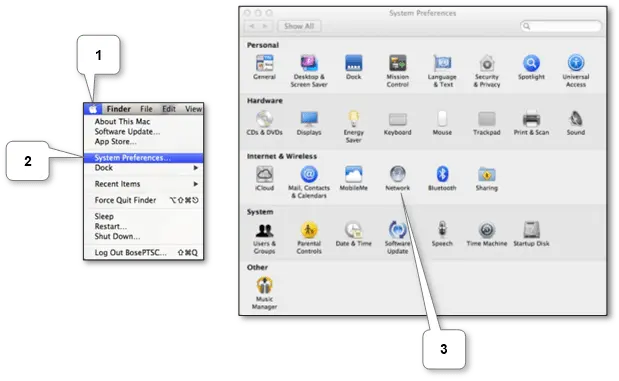Open the General preferences pane
The height and width of the screenshot is (381, 619).
tap(264, 67)
